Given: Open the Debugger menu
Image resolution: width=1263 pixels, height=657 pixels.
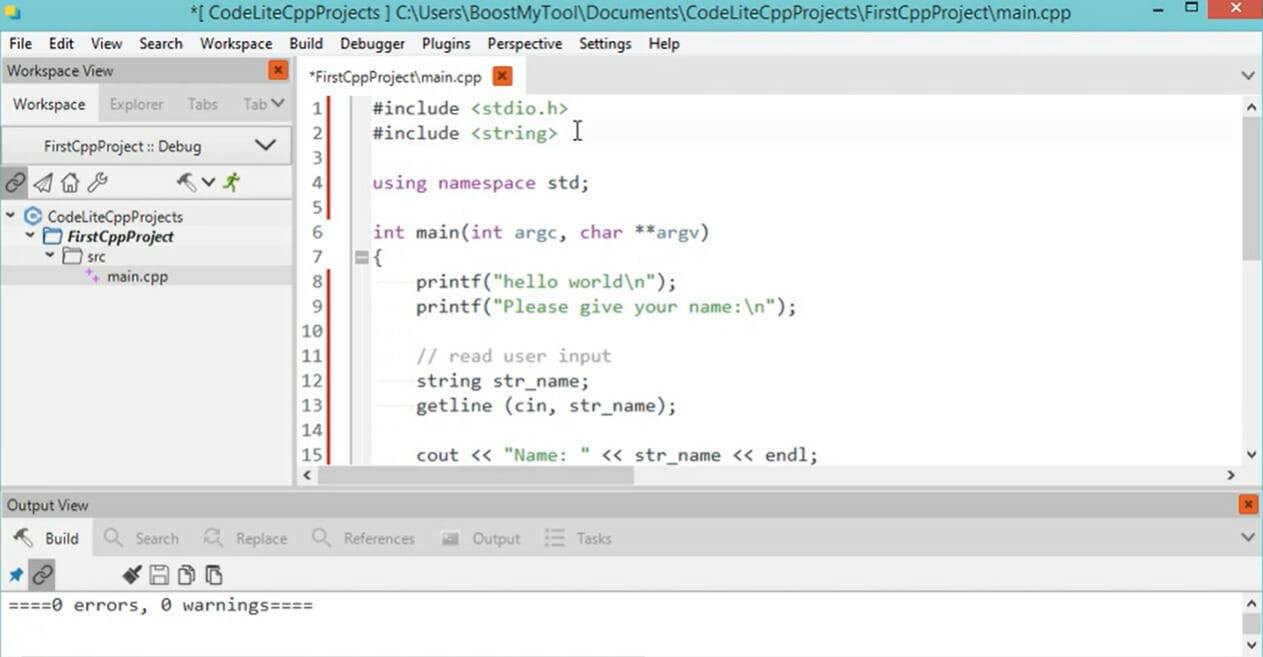Looking at the screenshot, I should [371, 43].
